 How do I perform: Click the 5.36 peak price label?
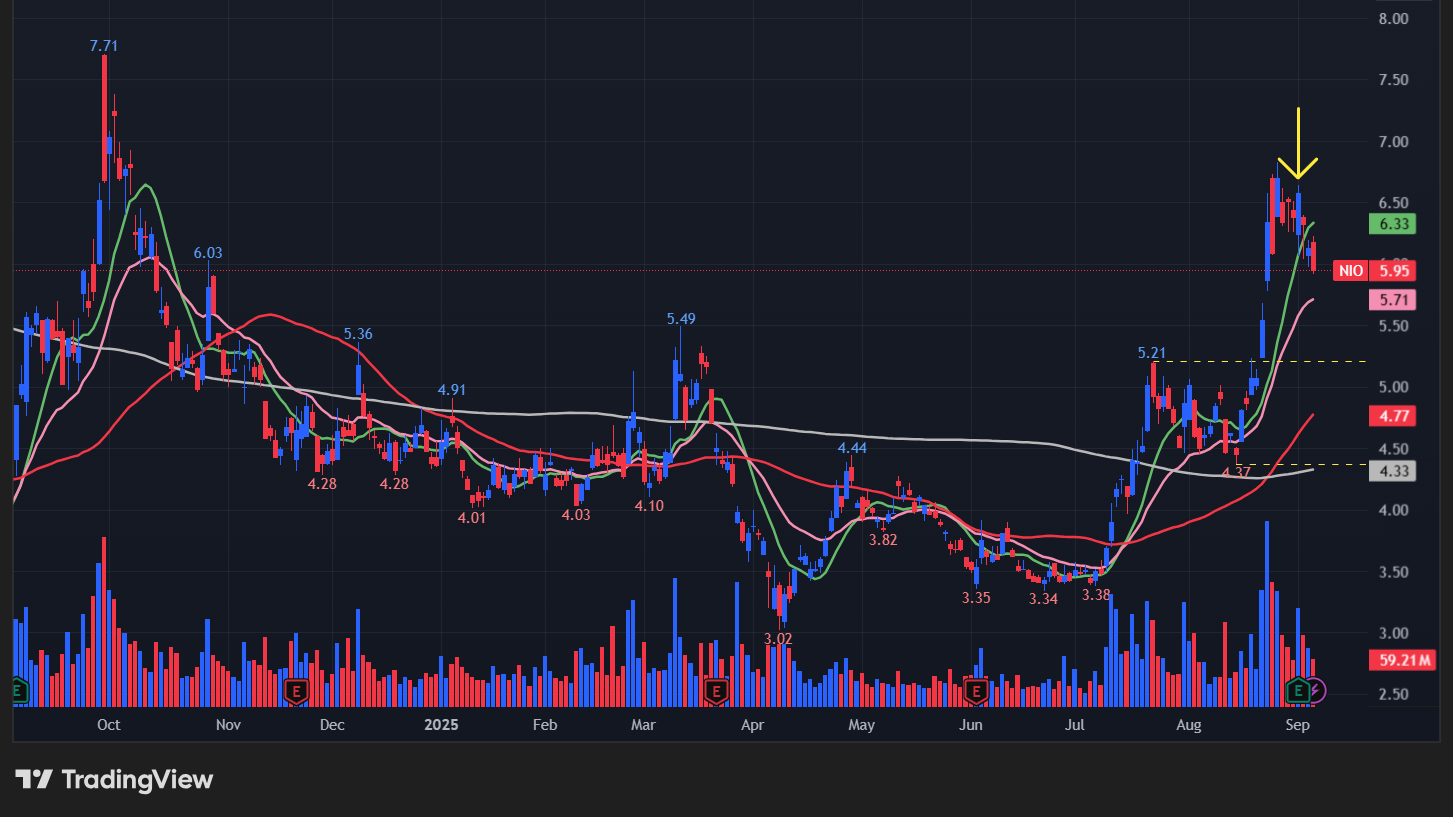(358, 334)
